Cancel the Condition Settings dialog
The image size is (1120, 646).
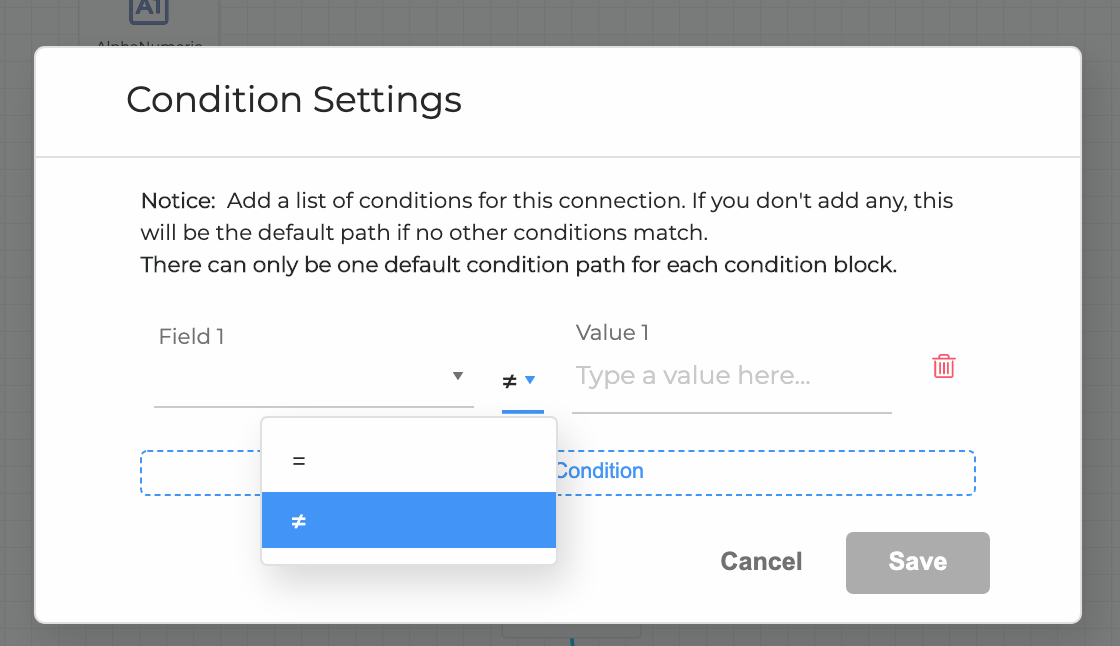click(x=761, y=562)
